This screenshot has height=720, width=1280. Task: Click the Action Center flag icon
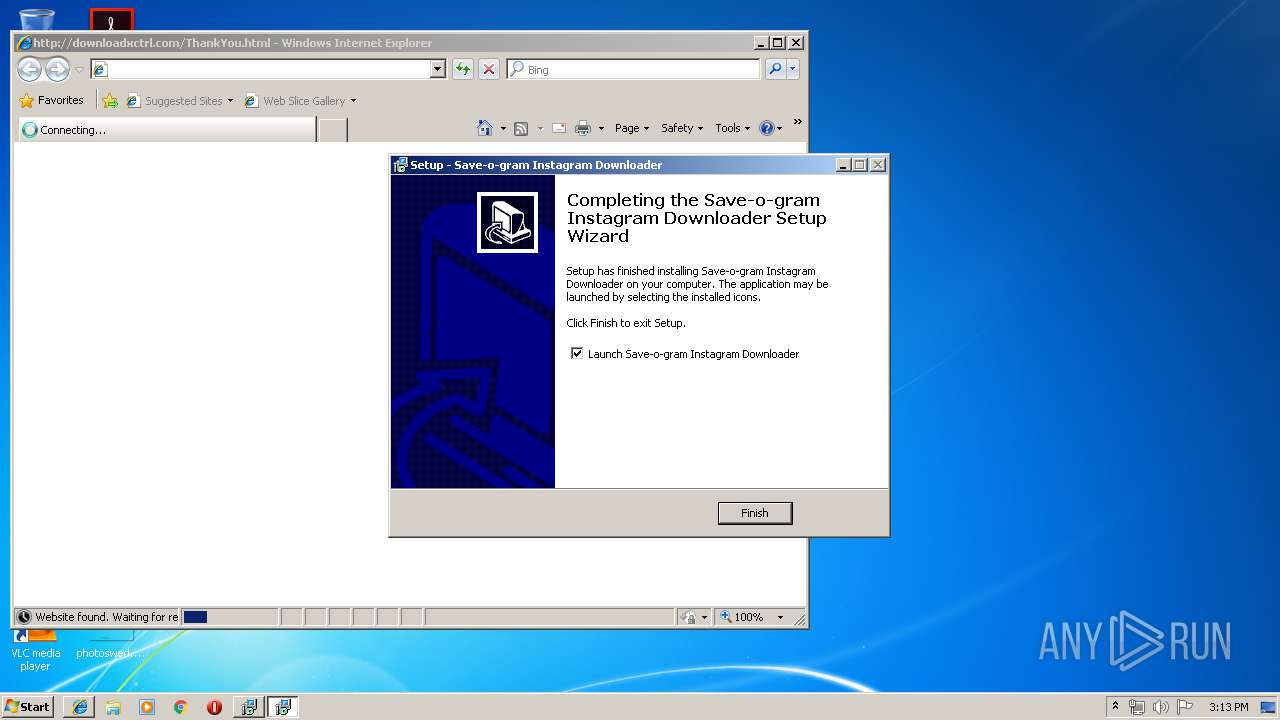(x=1185, y=707)
